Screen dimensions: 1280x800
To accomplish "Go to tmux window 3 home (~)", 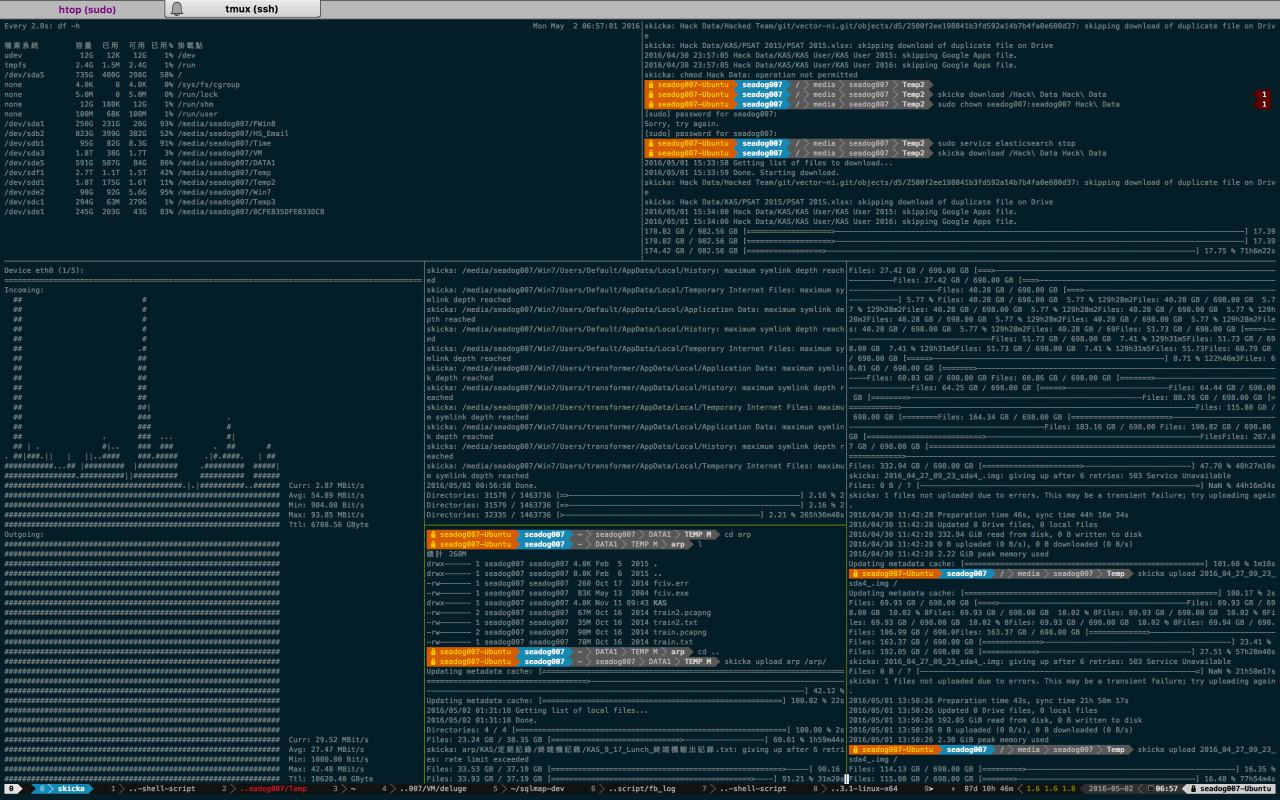I will [346, 789].
